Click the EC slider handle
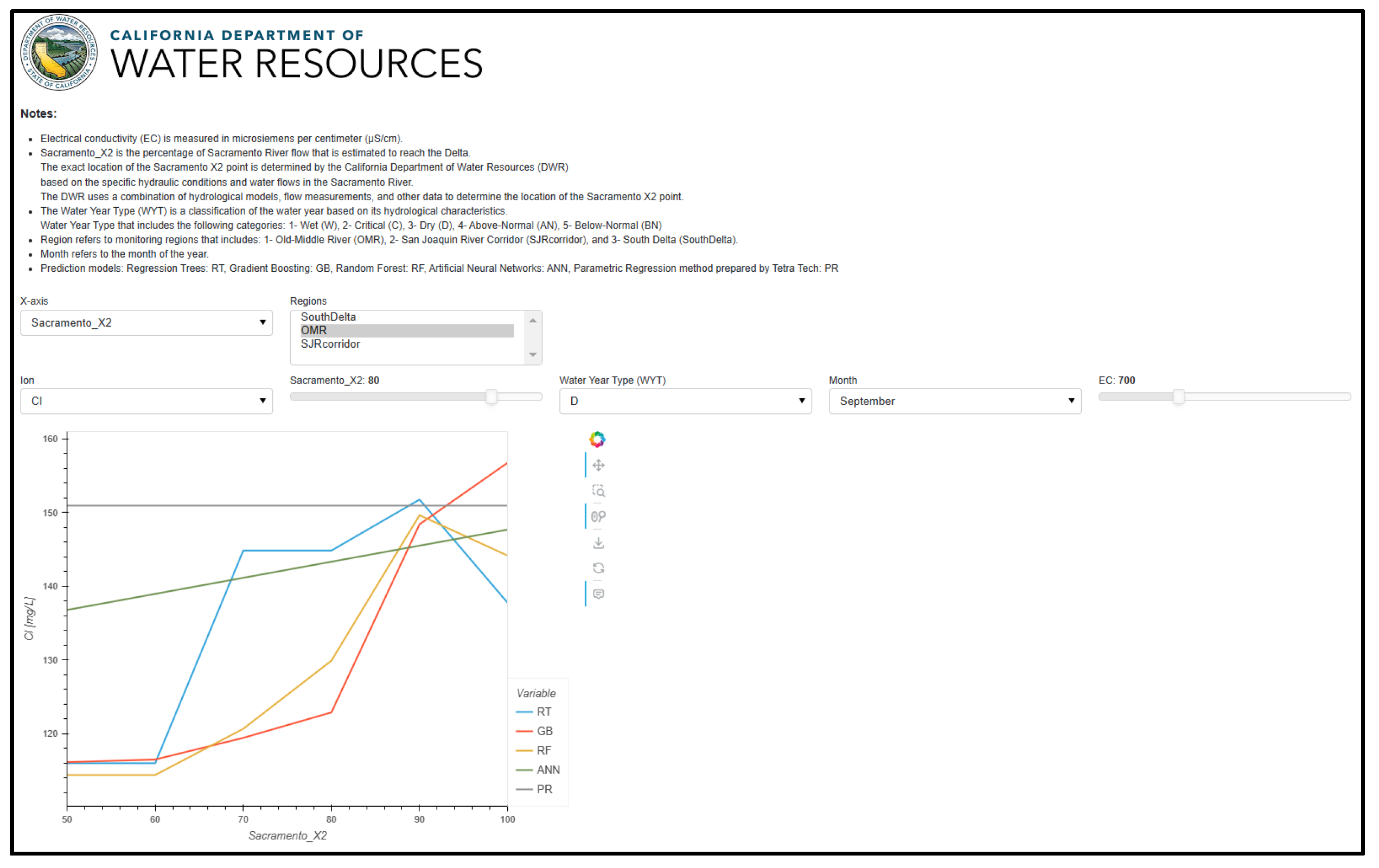The width and height of the screenshot is (1379, 868). point(1178,397)
